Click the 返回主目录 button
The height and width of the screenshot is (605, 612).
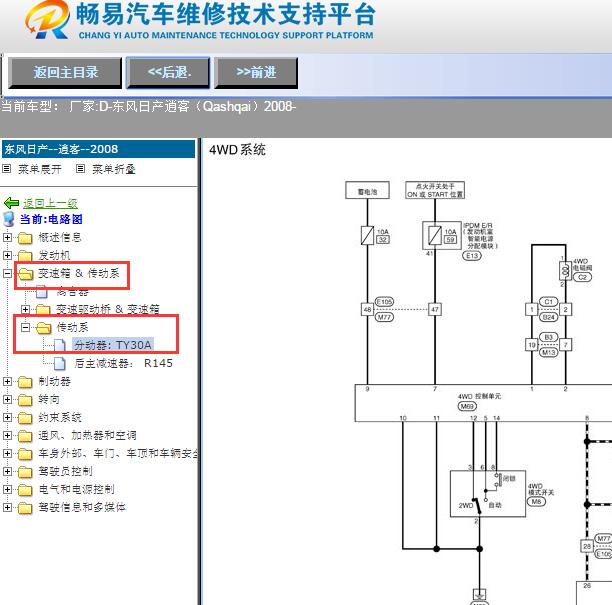pyautogui.click(x=65, y=73)
